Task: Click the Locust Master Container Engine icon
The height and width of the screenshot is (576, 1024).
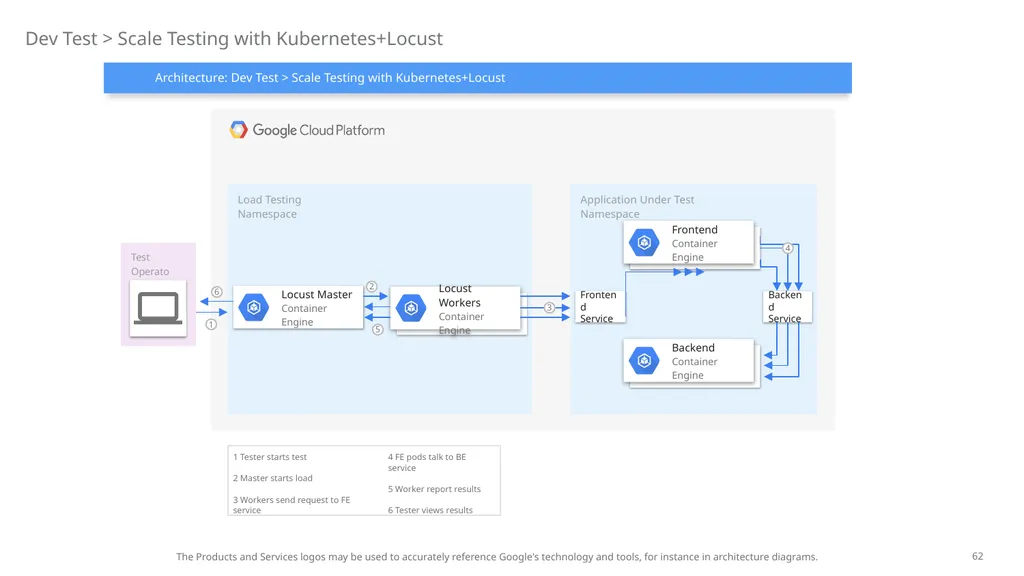Action: tap(254, 308)
